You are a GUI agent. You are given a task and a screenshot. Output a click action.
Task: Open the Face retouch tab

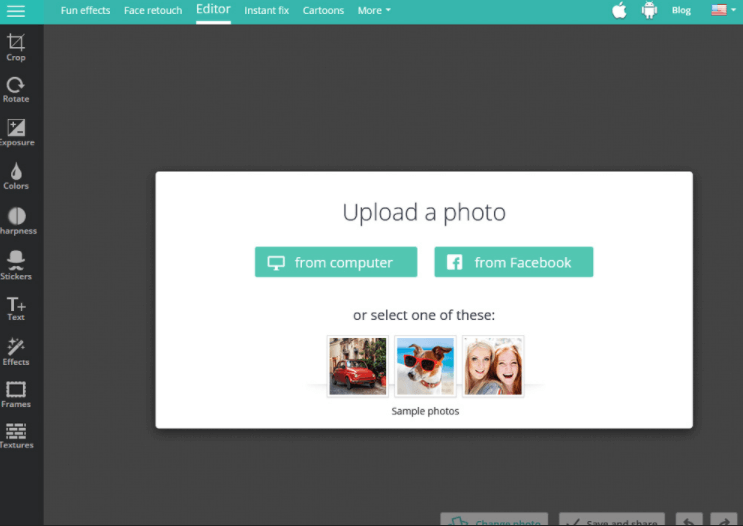pyautogui.click(x=153, y=10)
